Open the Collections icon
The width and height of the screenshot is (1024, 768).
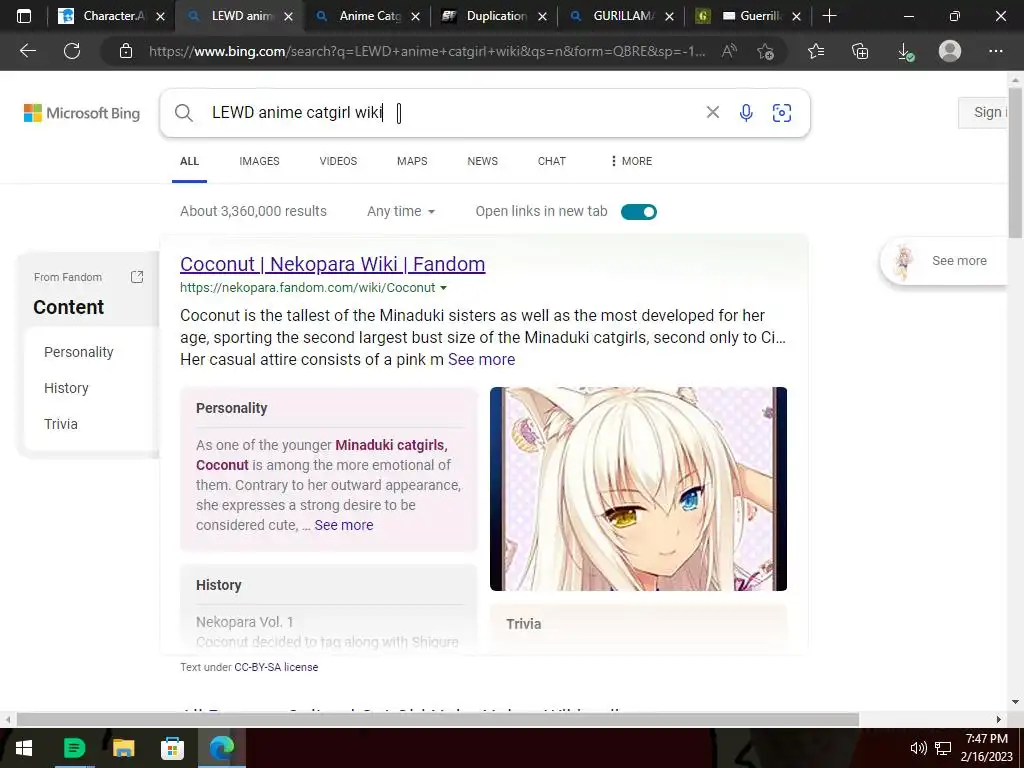pyautogui.click(x=860, y=51)
